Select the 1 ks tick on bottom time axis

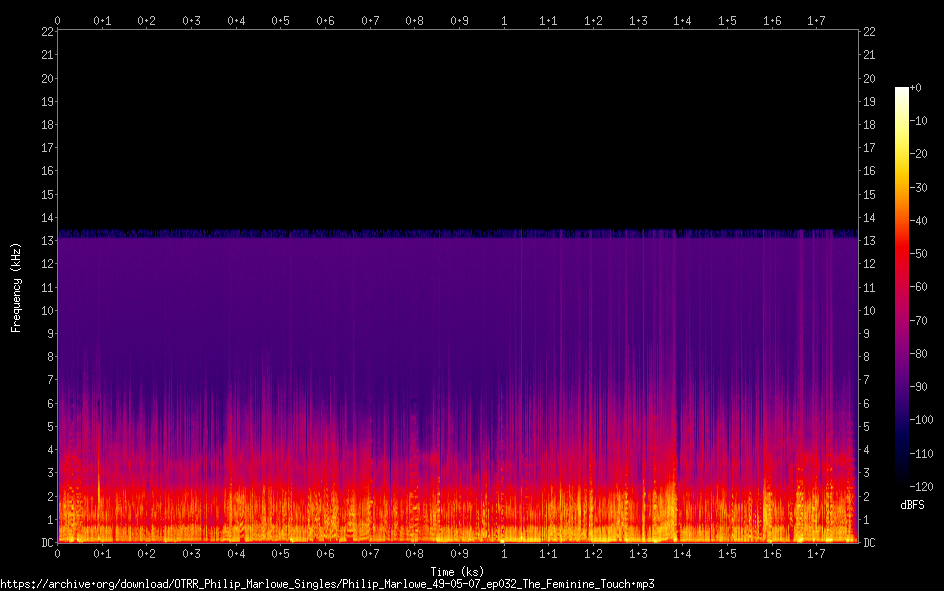(x=504, y=553)
